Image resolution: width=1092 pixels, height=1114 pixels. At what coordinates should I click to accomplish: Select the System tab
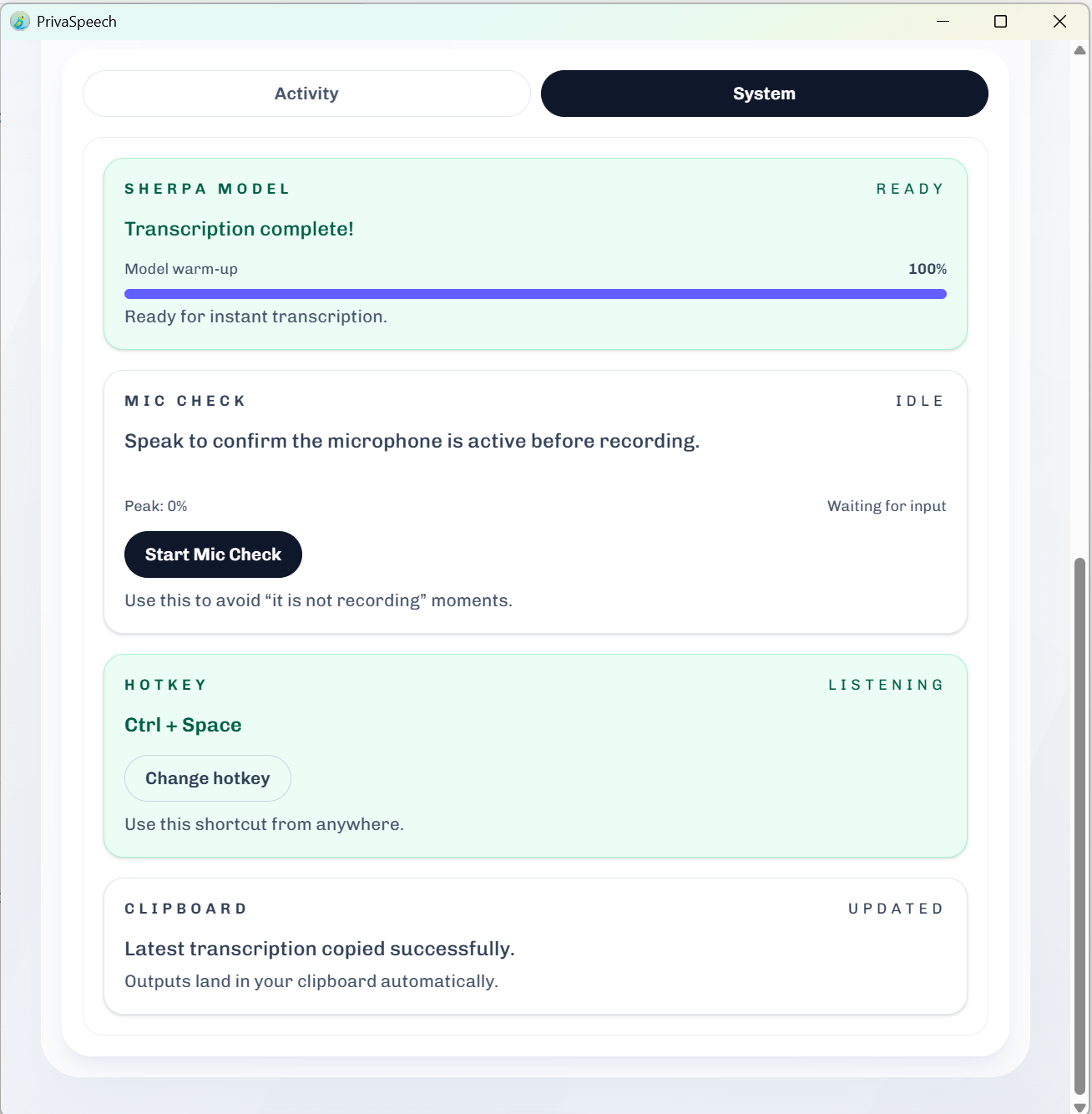tap(763, 94)
